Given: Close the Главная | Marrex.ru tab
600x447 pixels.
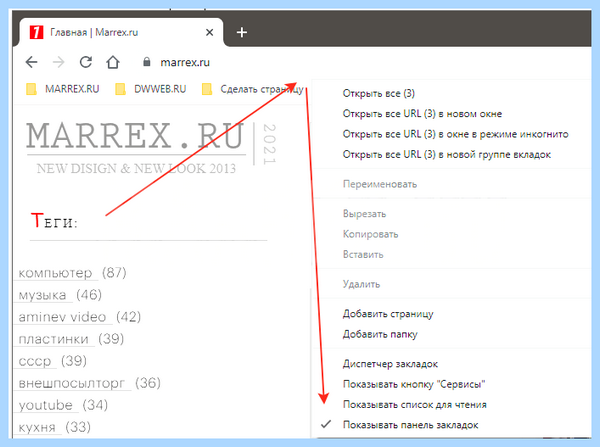Looking at the screenshot, I should pos(209,33).
